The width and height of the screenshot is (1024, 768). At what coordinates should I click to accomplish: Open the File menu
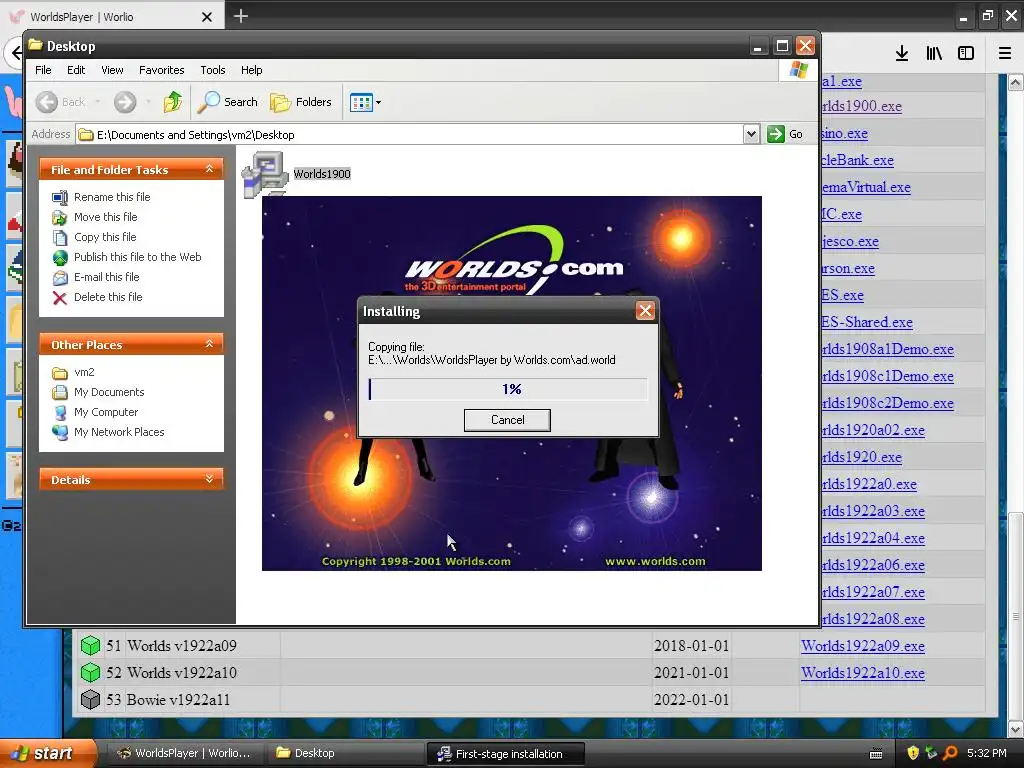43,70
